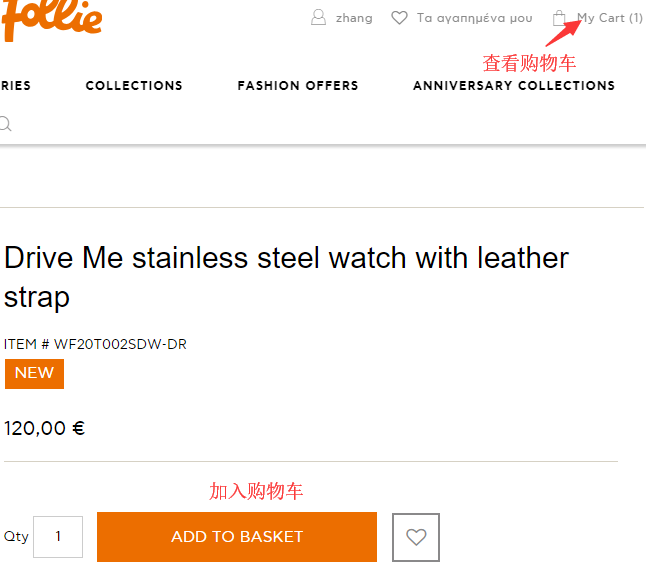Image resolution: width=646 pixels, height=567 pixels.
Task: Click the orange NEW badge
Action: [34, 374]
